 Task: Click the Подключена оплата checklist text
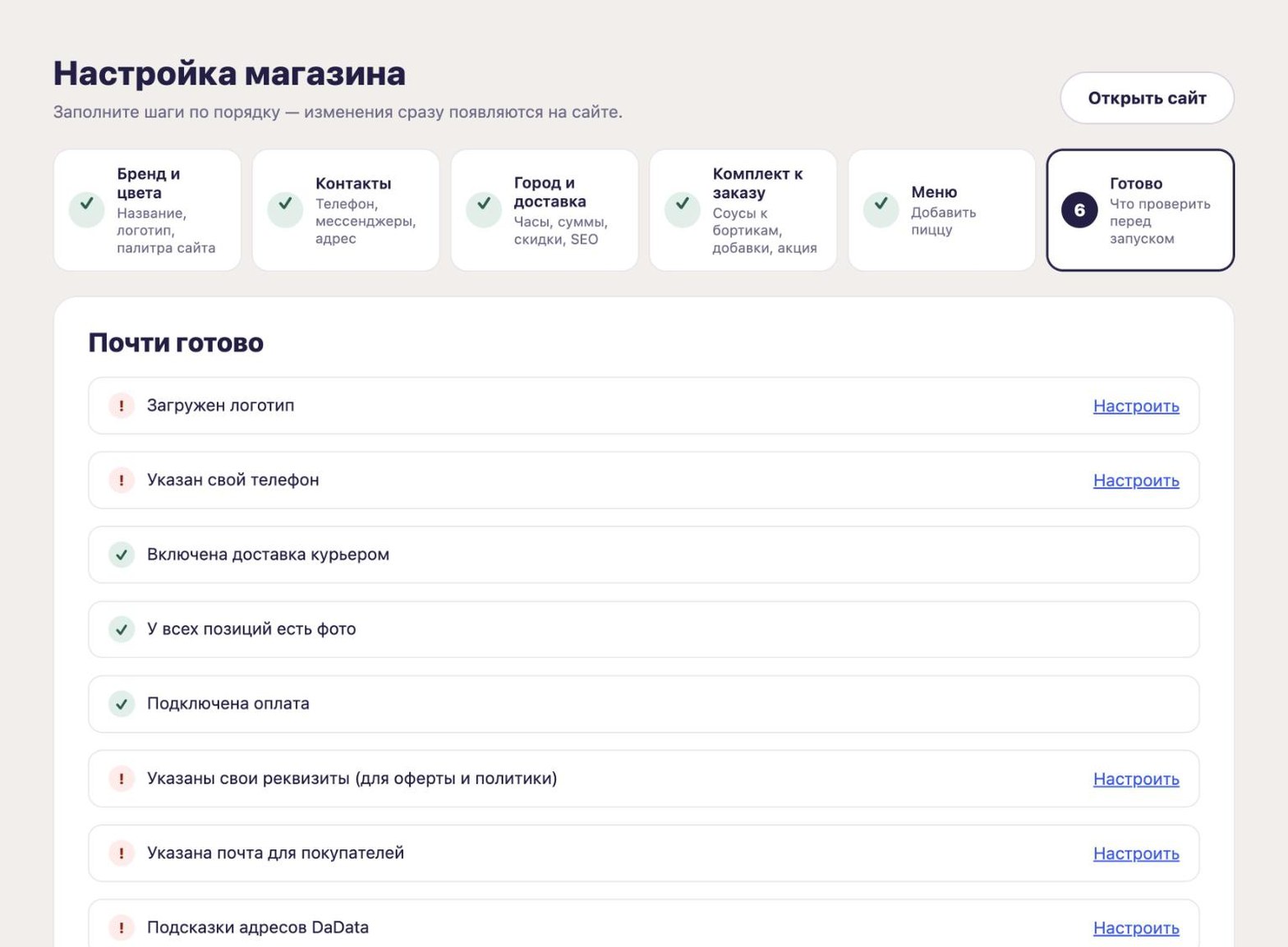point(228,704)
